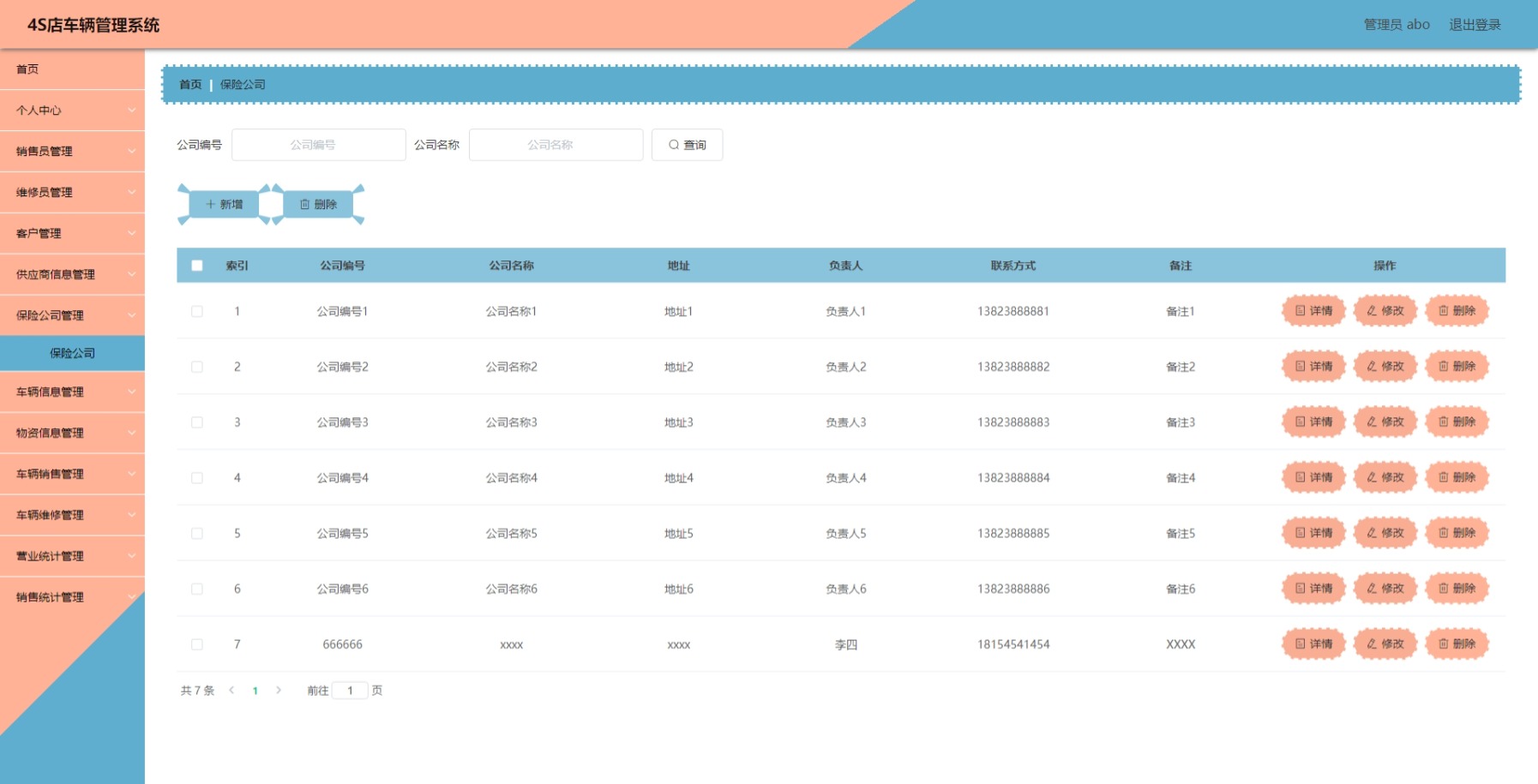This screenshot has height=784, width=1538.
Task: Click the 查询 search button
Action: tap(687, 145)
